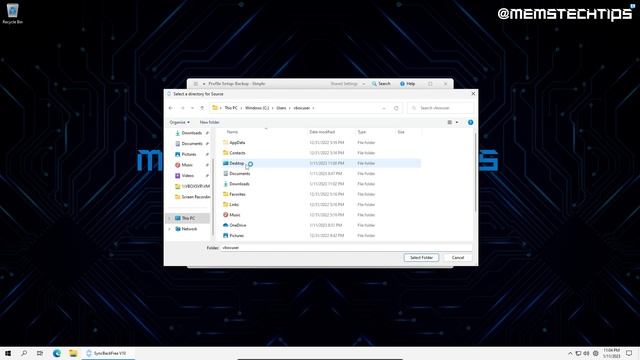The width and height of the screenshot is (640, 360).
Task: Go up one folder level with up arrow
Action: pyautogui.click(x=202, y=108)
